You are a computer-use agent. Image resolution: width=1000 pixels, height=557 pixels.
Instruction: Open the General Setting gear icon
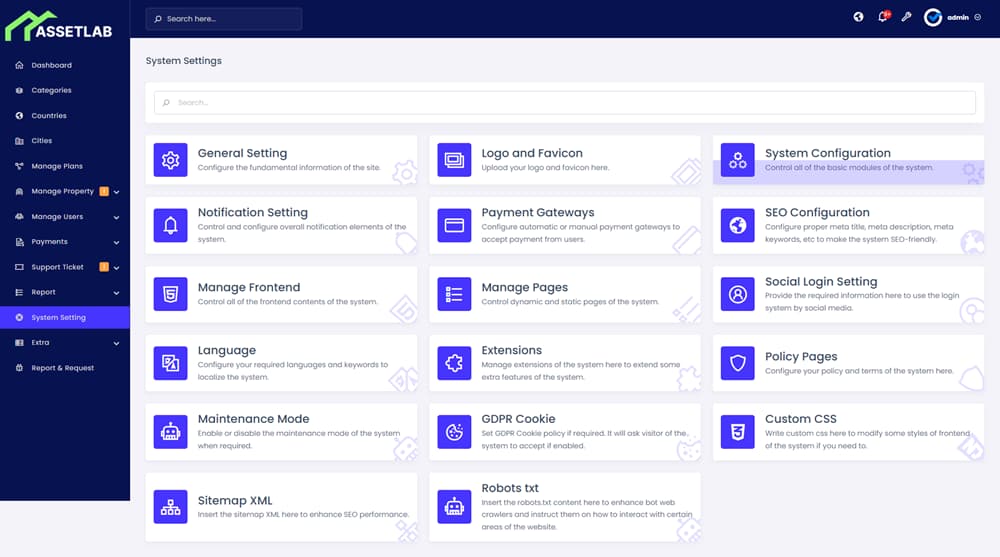pyautogui.click(x=170, y=160)
